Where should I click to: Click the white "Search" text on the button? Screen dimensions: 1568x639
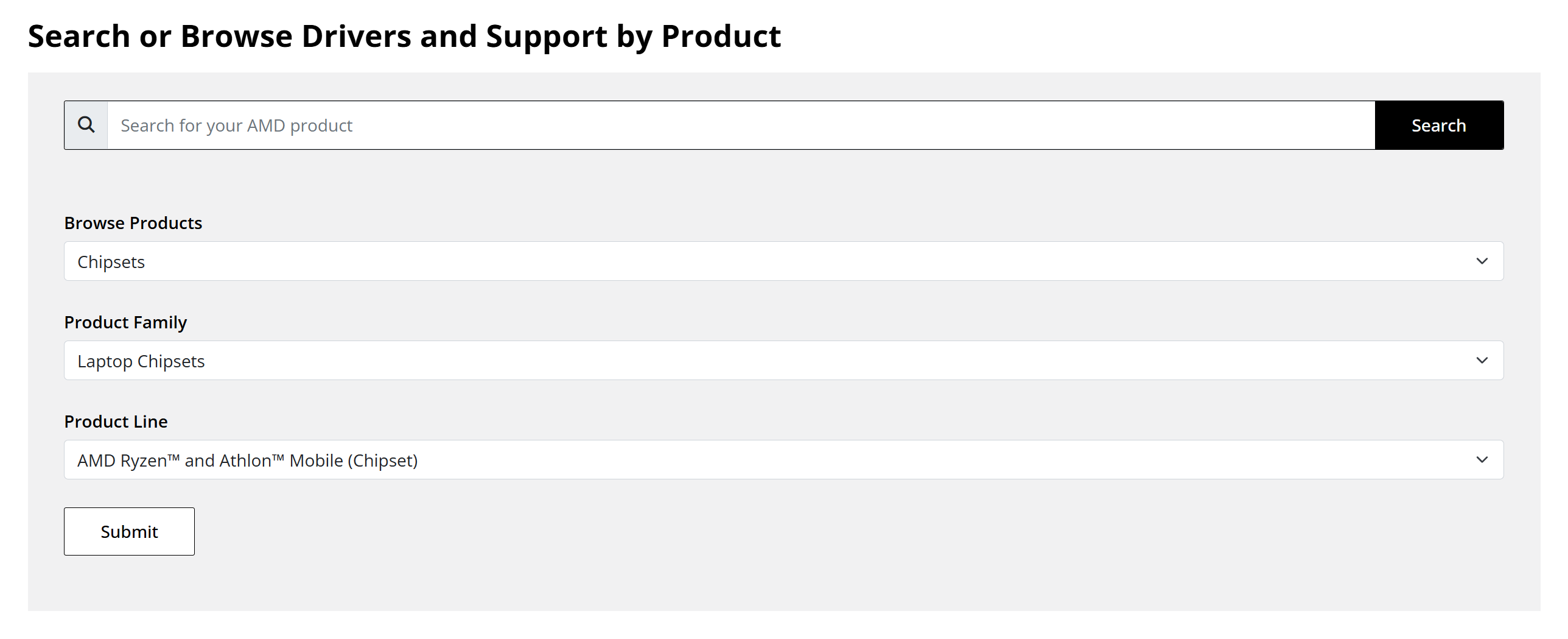pos(1438,125)
